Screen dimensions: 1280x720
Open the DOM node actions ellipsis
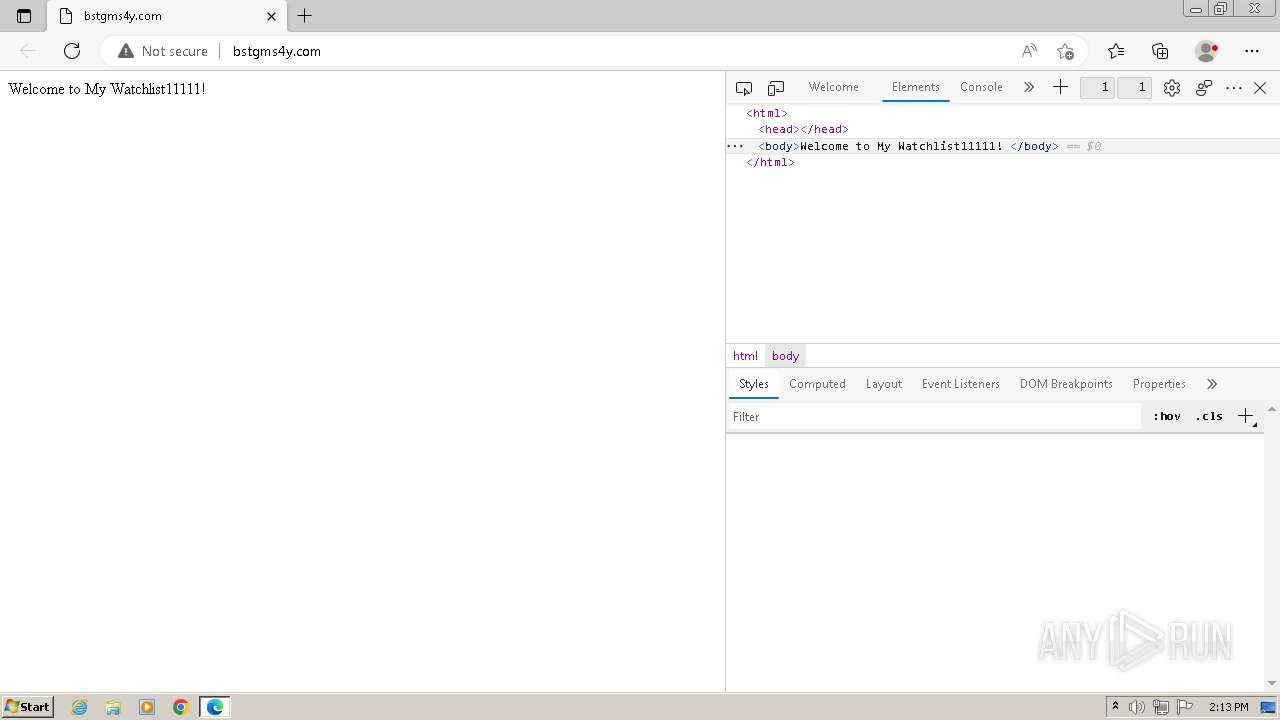point(735,146)
